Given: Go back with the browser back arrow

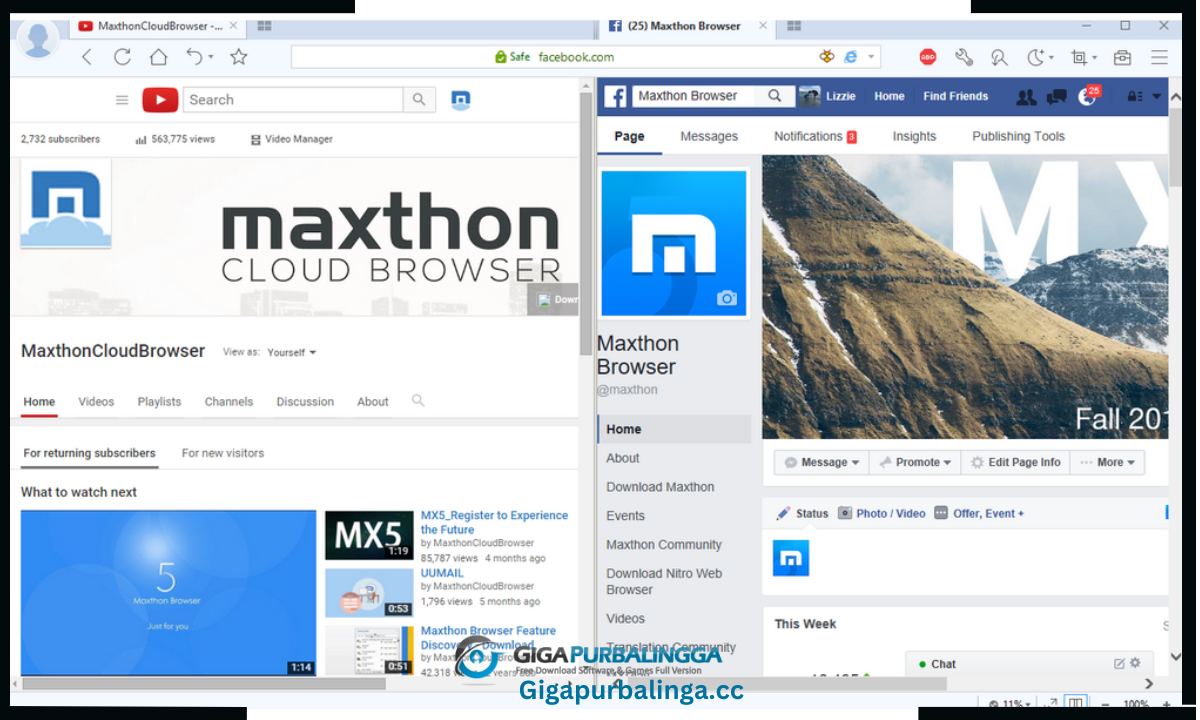Looking at the screenshot, I should pyautogui.click(x=87, y=57).
